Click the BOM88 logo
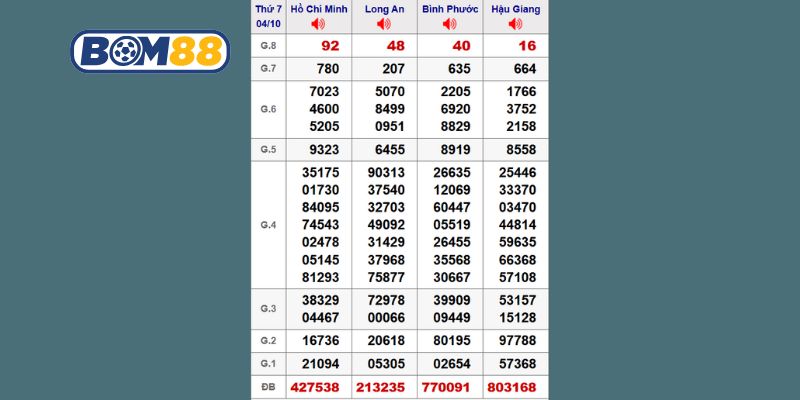 point(150,50)
